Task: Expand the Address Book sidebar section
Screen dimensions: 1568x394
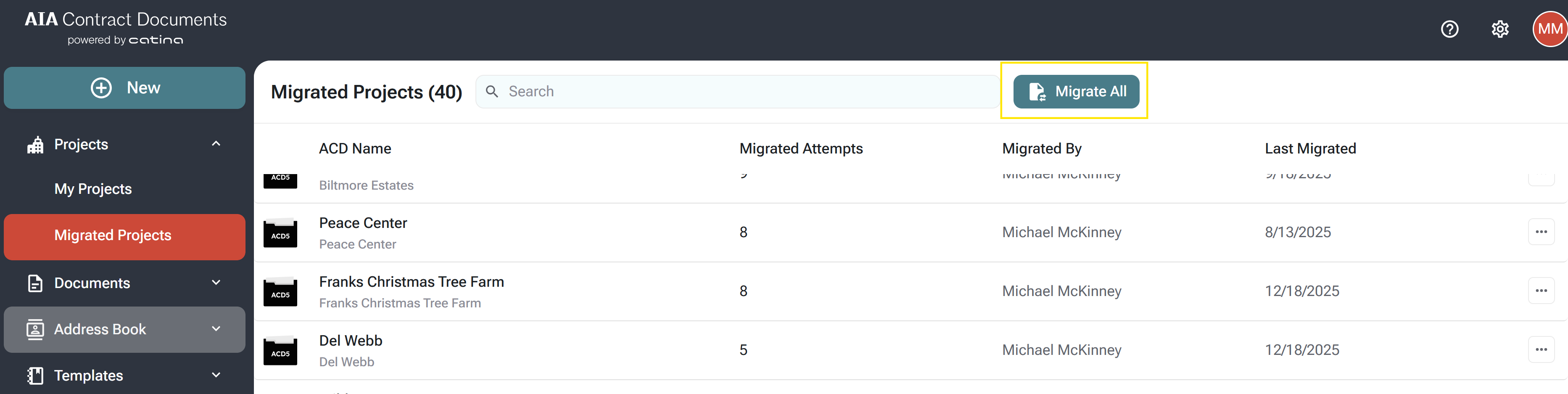Action: (216, 329)
